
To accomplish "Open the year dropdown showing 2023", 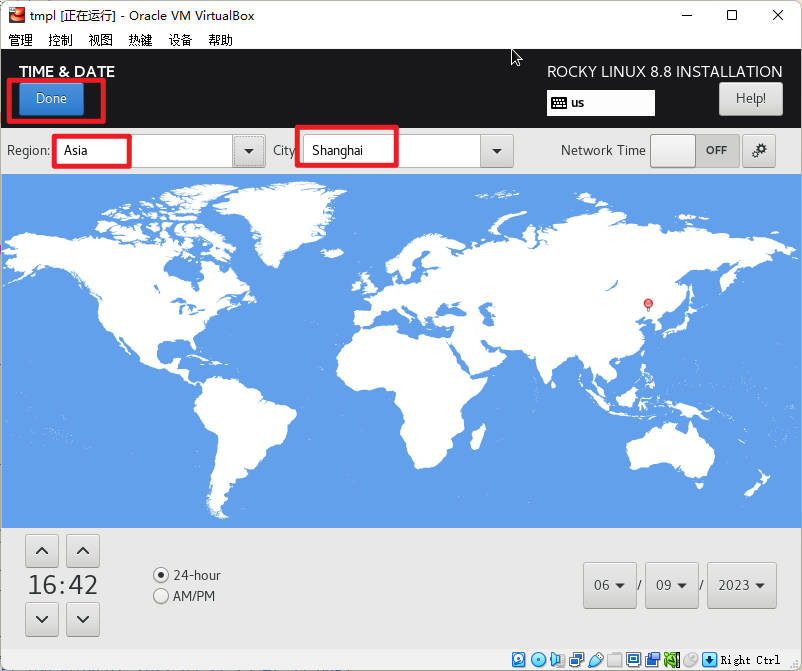I will (x=742, y=585).
